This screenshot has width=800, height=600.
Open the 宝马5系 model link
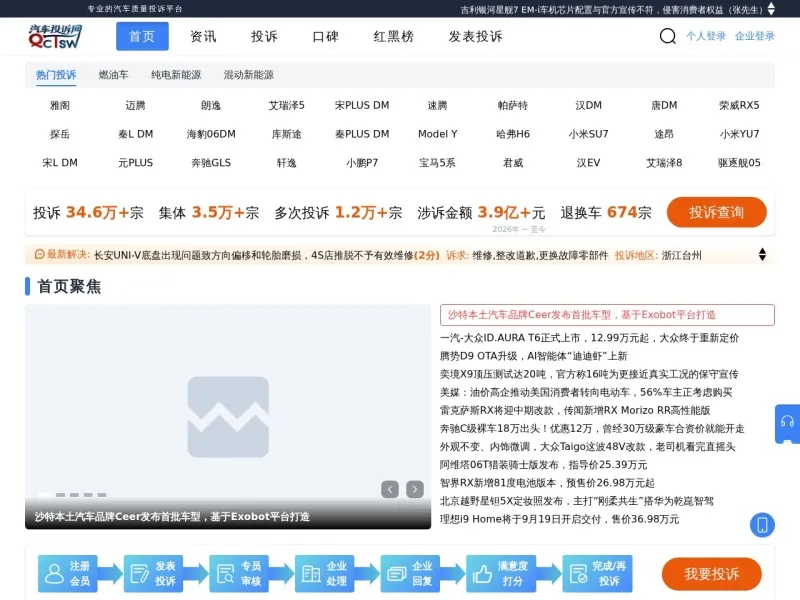click(437, 163)
